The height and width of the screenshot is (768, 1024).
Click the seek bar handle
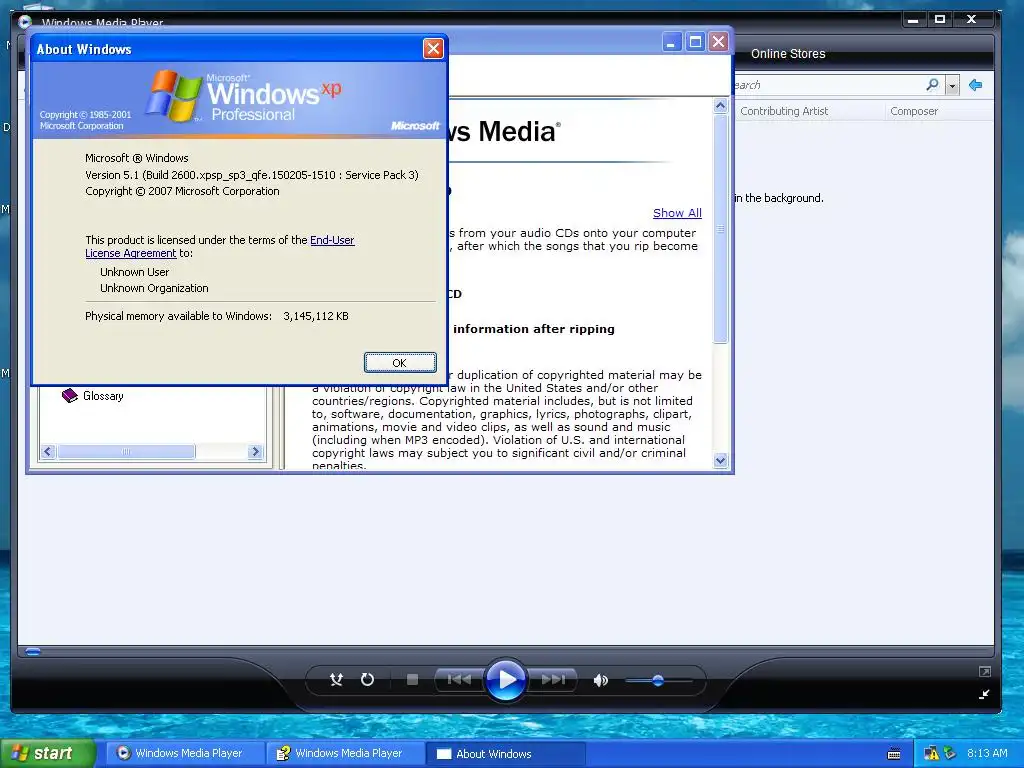tap(33, 651)
